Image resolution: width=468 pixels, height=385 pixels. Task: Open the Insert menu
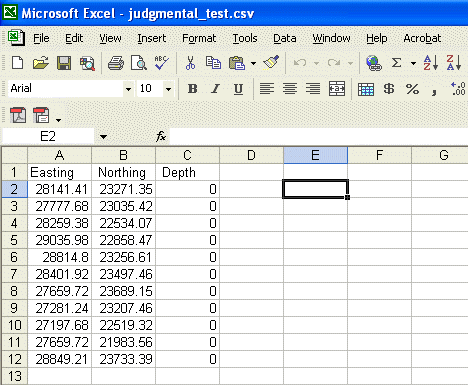(x=152, y=38)
